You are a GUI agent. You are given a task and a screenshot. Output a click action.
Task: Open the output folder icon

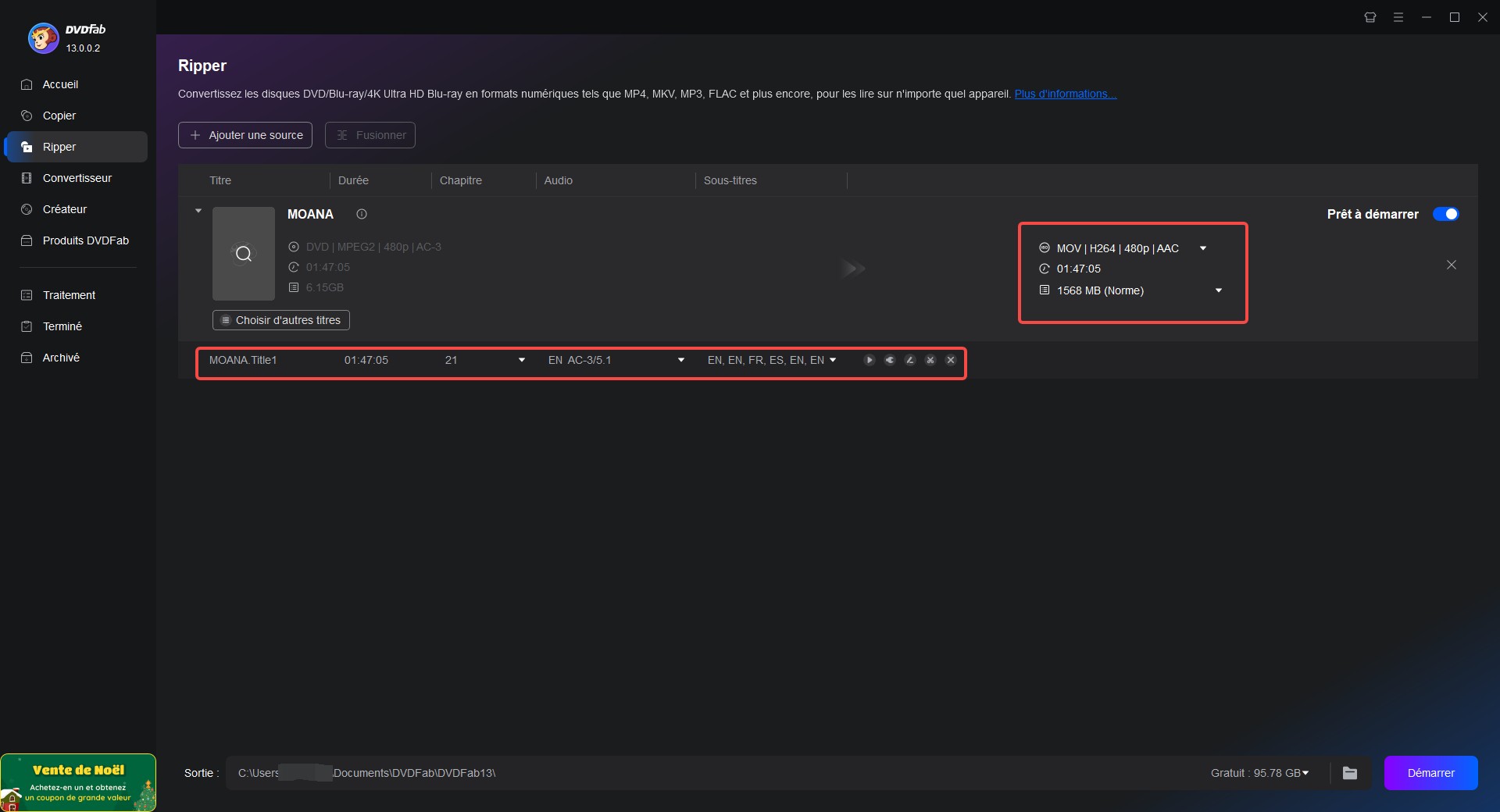click(1350, 773)
